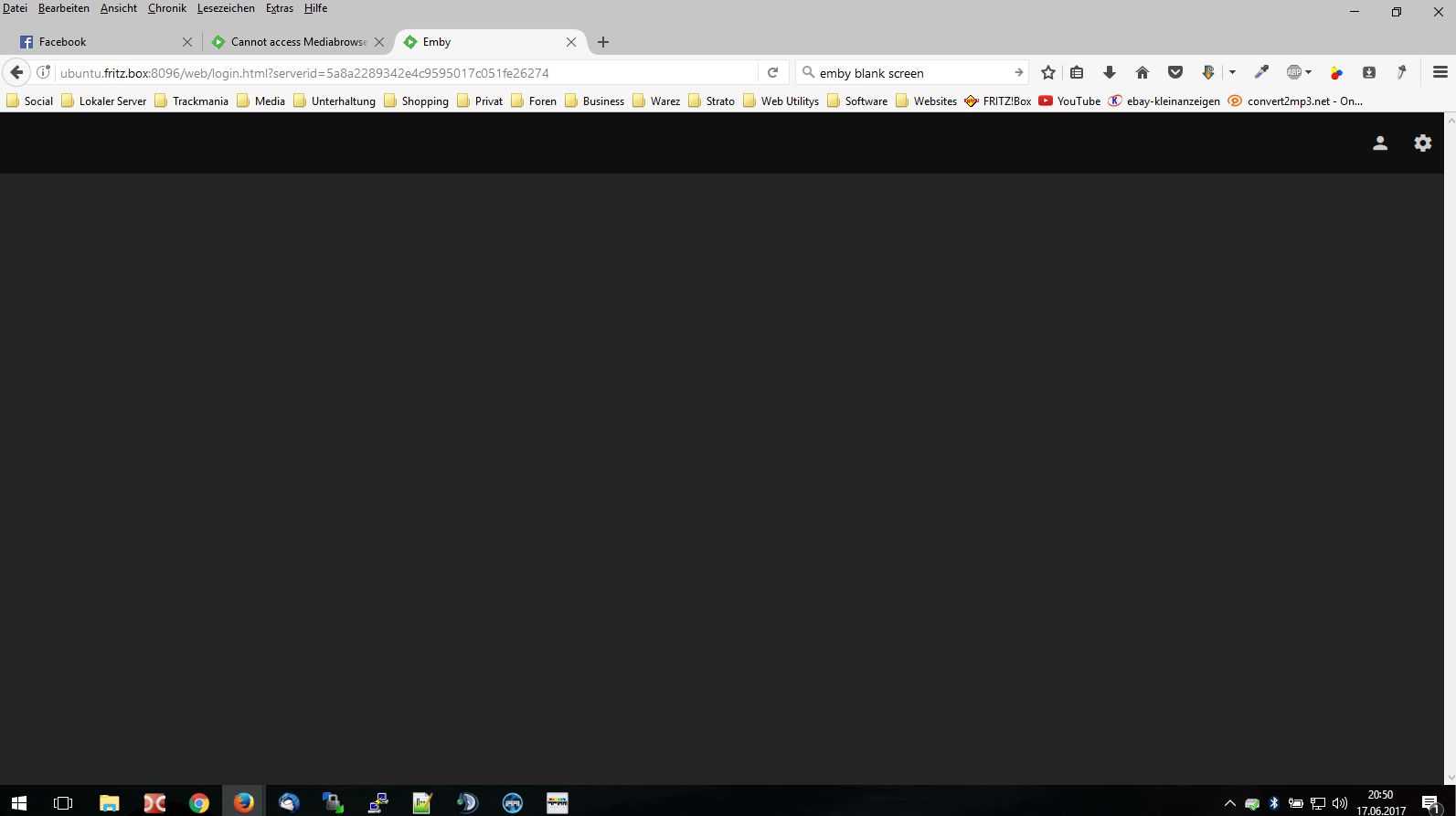
Task: Open File Explorer from taskbar
Action: pyautogui.click(x=109, y=803)
